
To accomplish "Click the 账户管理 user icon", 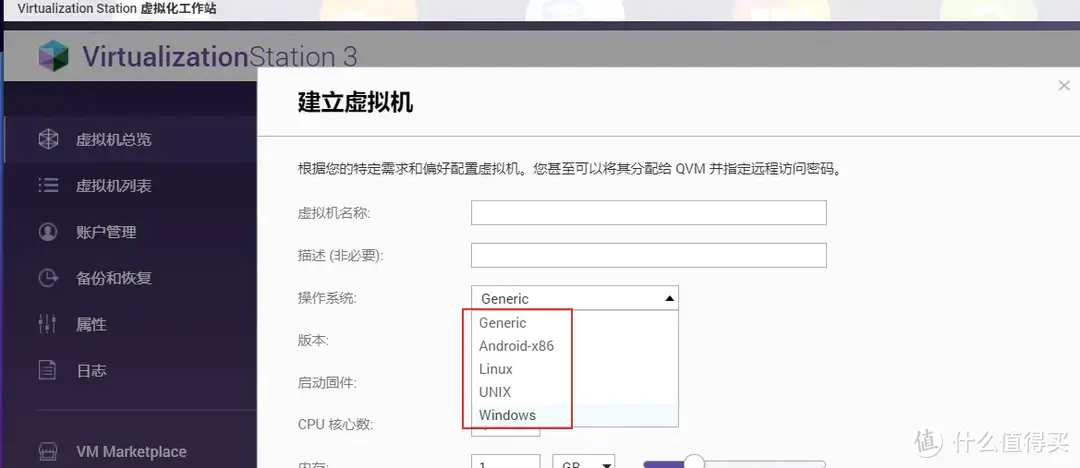I will pos(48,232).
